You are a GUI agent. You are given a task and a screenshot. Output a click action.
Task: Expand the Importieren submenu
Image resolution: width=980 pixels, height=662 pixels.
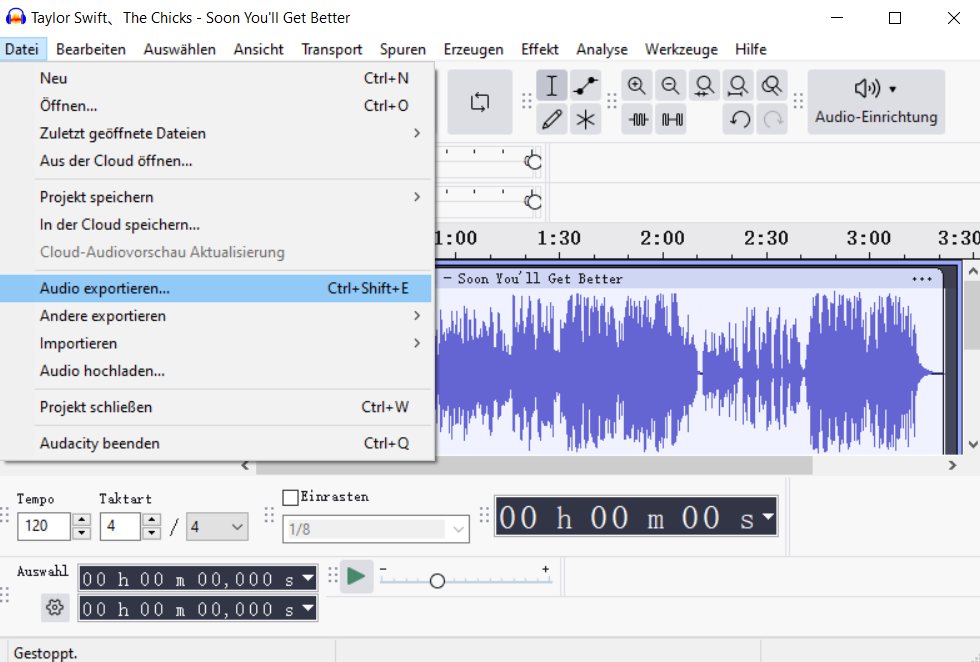[216, 343]
